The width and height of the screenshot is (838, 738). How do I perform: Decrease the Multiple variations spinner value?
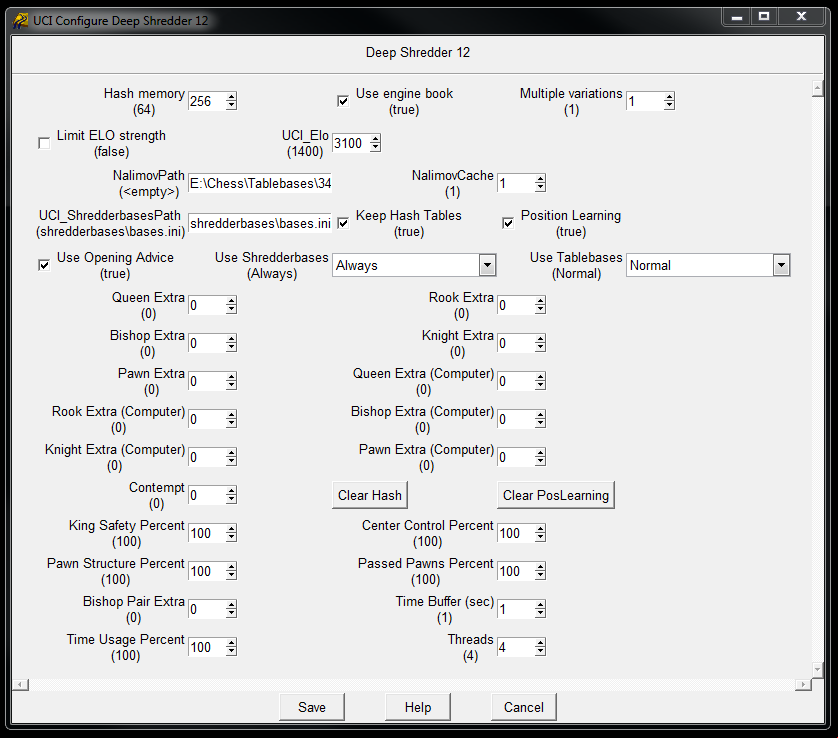[669, 105]
